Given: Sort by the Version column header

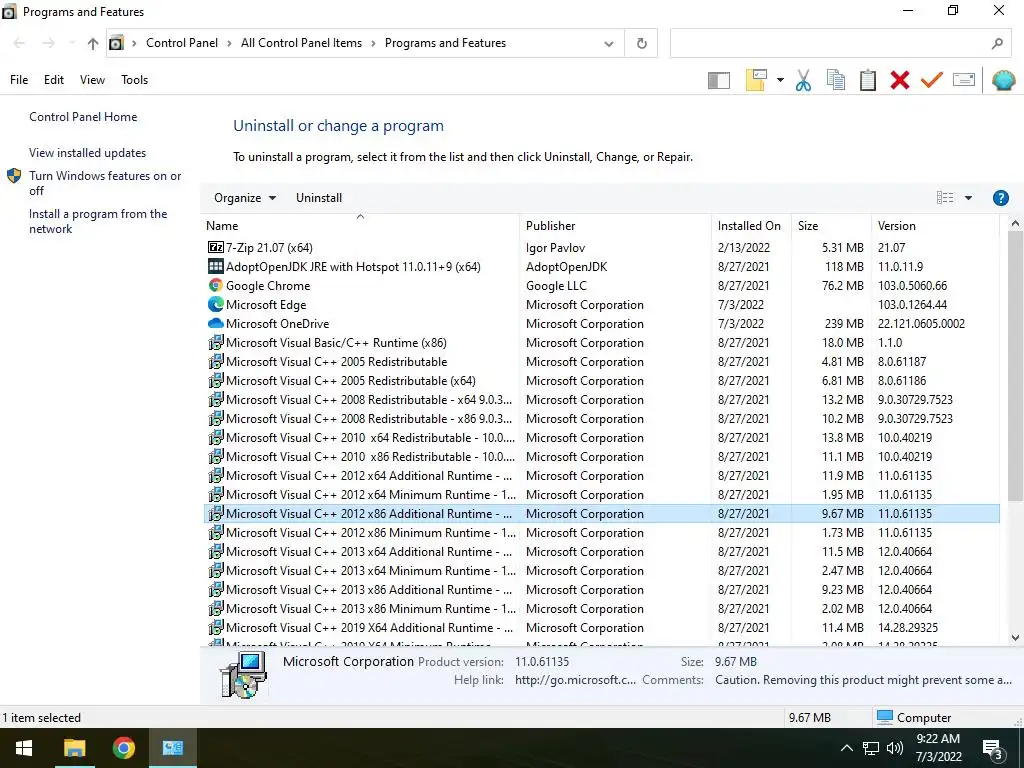Looking at the screenshot, I should [x=935, y=226].
